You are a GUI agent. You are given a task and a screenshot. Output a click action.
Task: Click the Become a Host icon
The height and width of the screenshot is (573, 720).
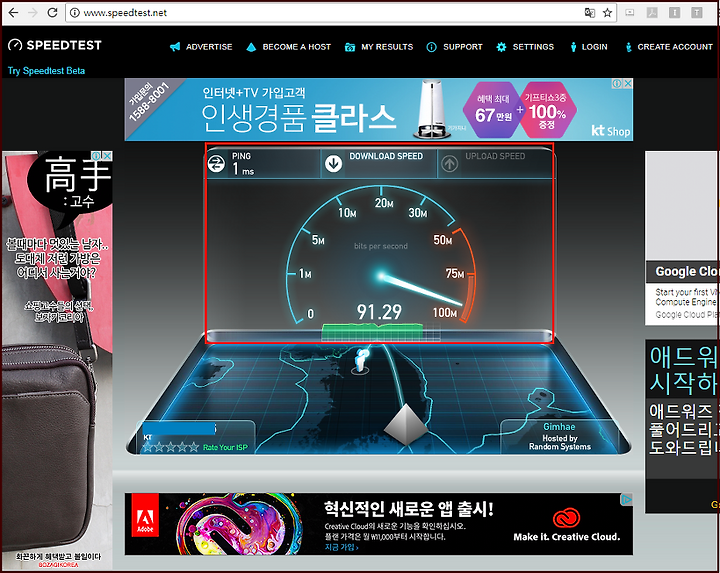(251, 47)
